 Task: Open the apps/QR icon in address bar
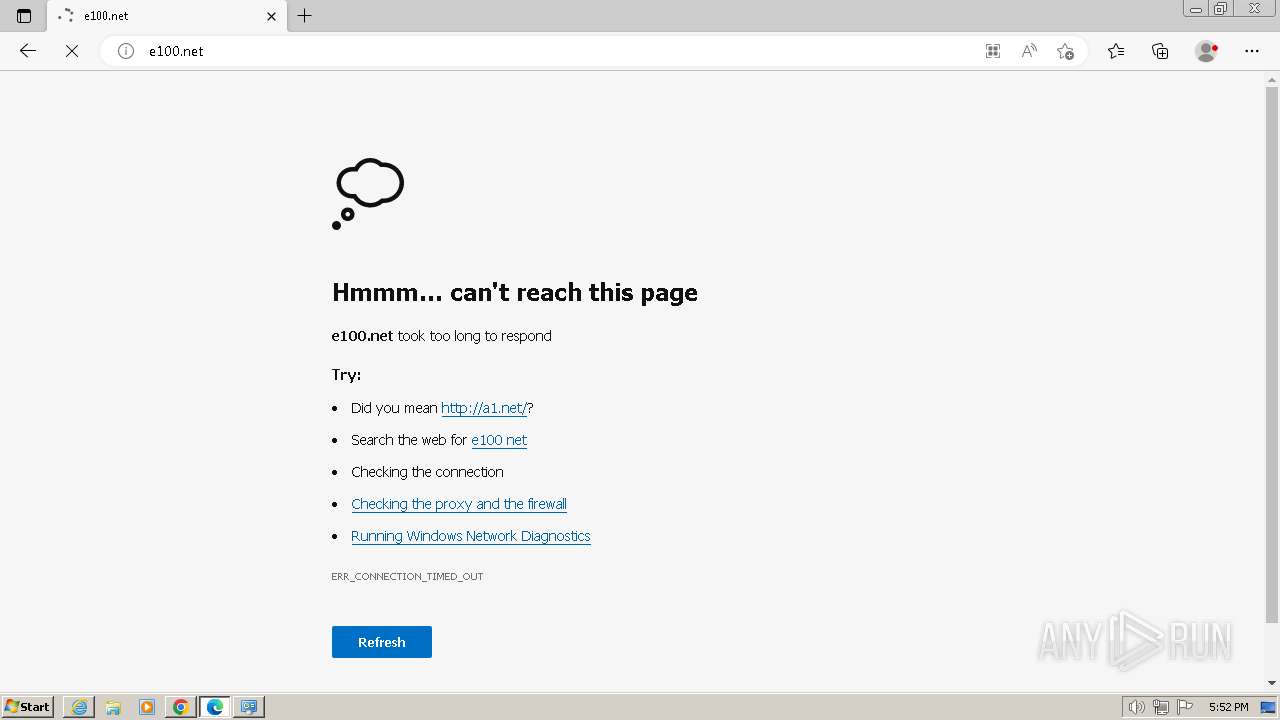993,51
